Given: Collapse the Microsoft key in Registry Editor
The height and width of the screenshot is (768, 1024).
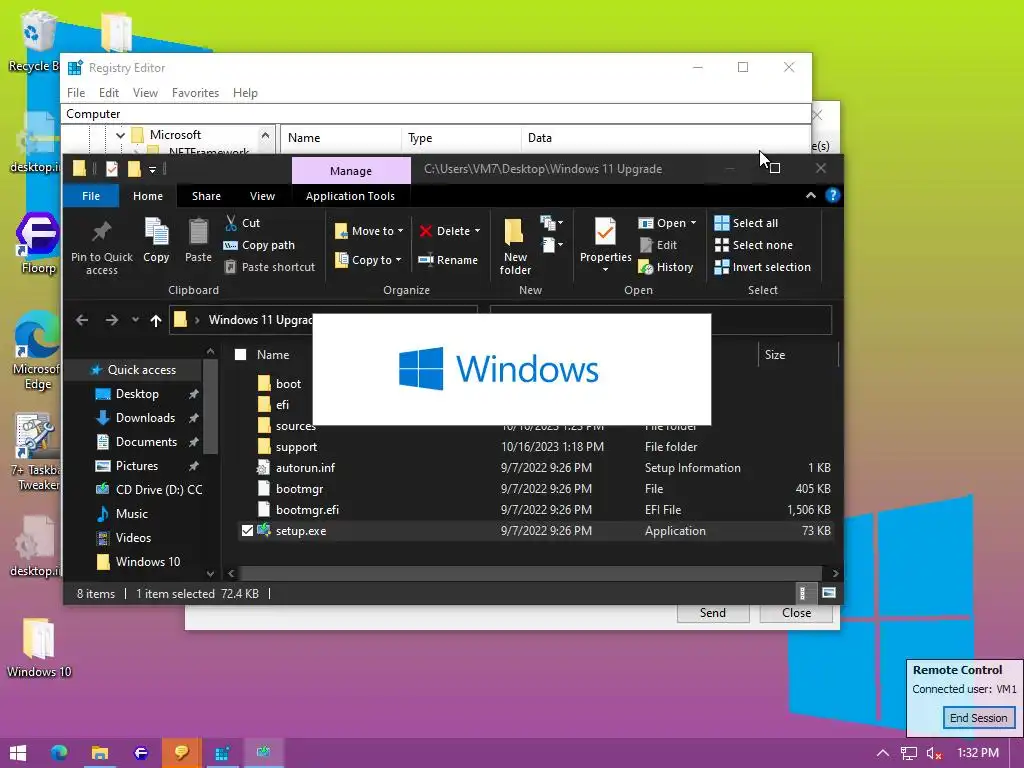Looking at the screenshot, I should point(120,135).
